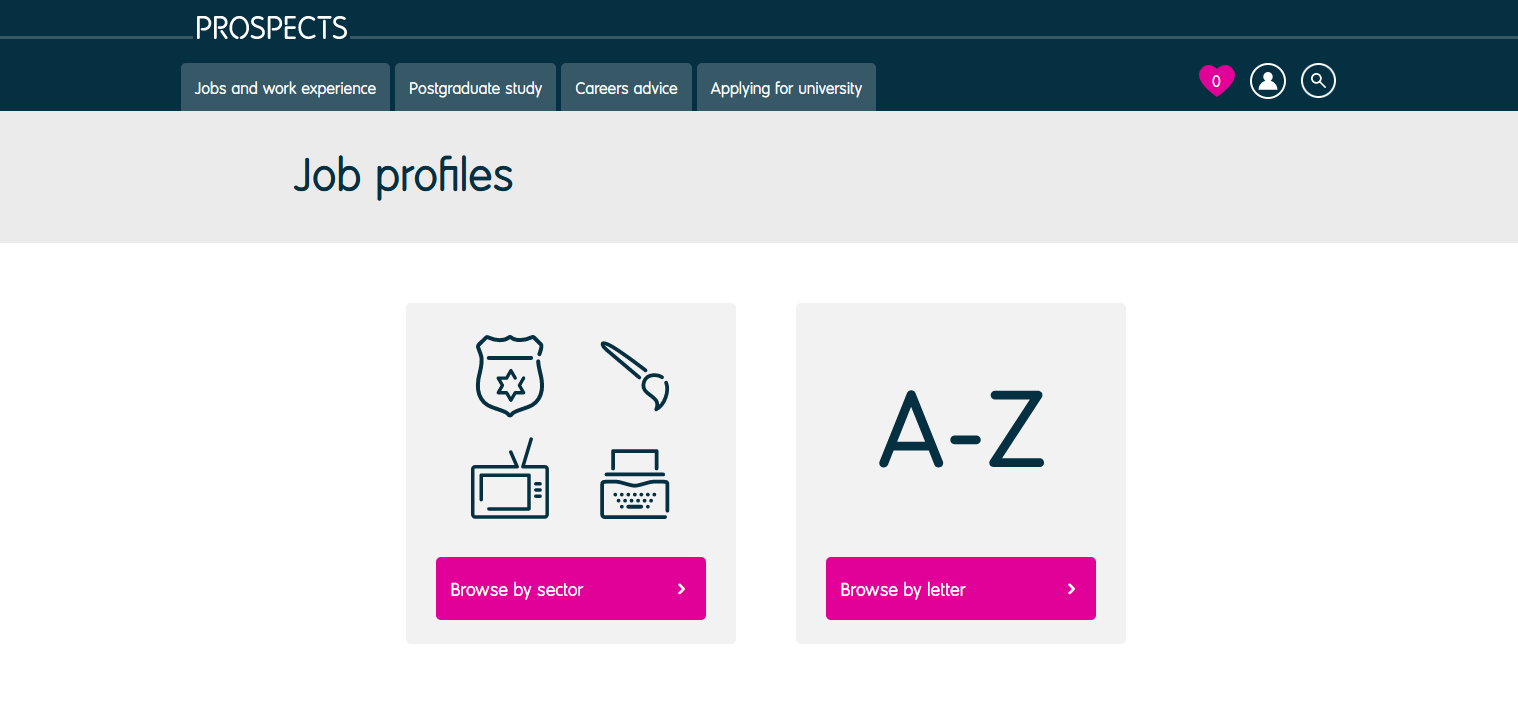Open the search magnifier icon
The width and height of the screenshot is (1518, 715).
coord(1319,80)
